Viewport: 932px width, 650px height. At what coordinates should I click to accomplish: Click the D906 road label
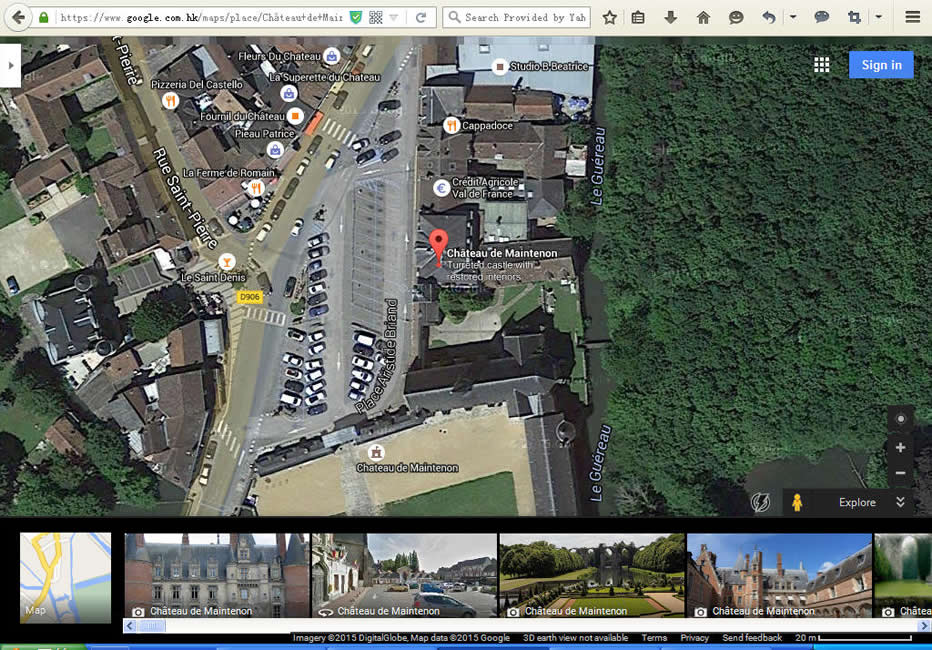(250, 296)
